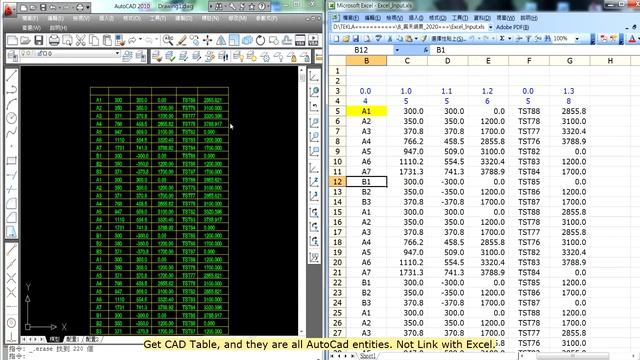Select the Sheet1 tab in Excel
This screenshot has height=360, width=640.
(x=367, y=356)
